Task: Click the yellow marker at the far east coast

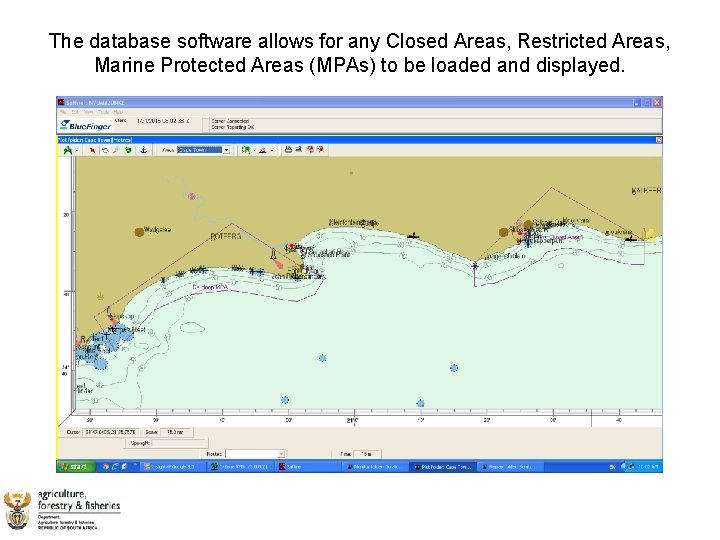Action: (651, 234)
